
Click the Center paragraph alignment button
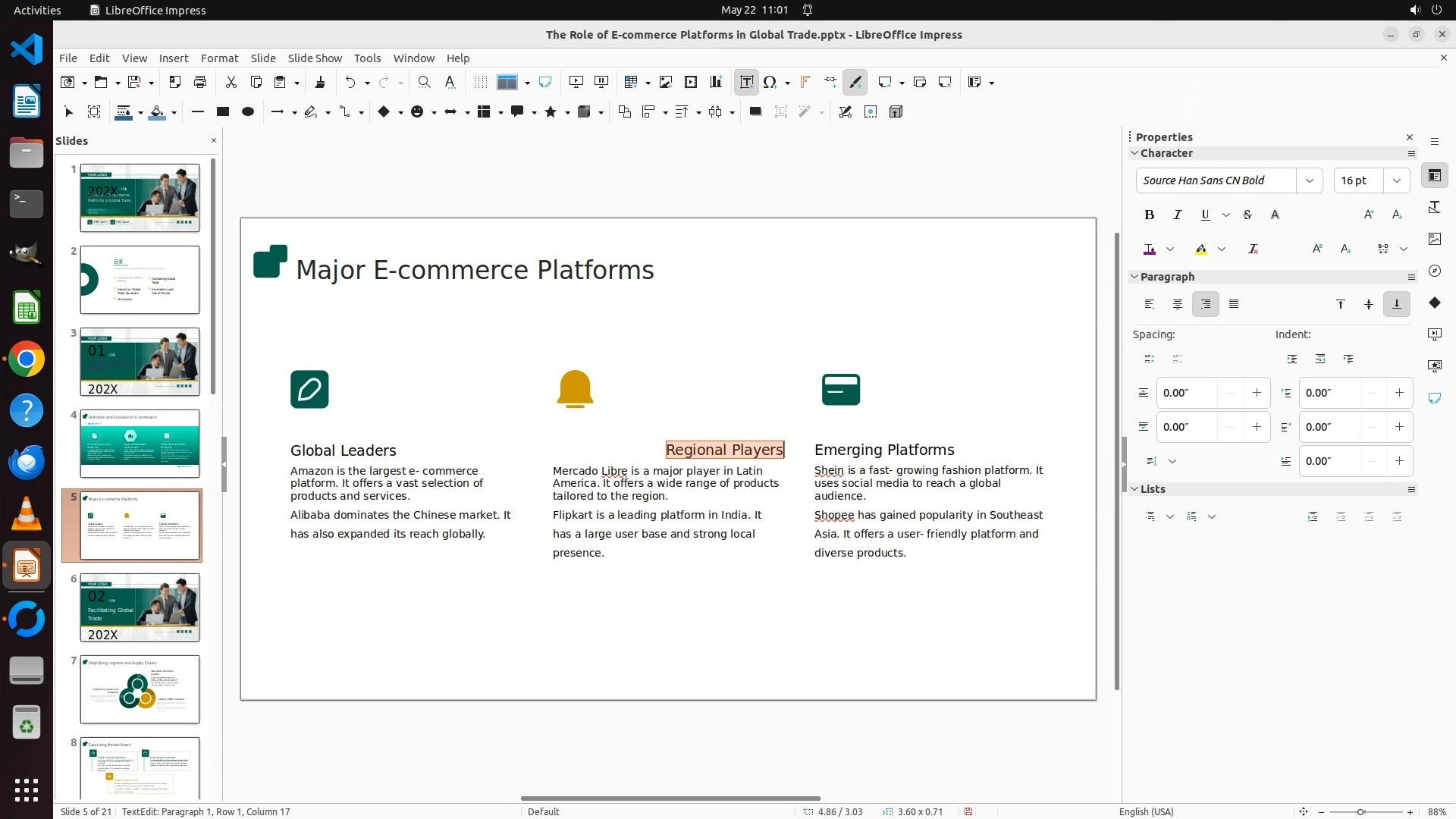click(x=1177, y=304)
